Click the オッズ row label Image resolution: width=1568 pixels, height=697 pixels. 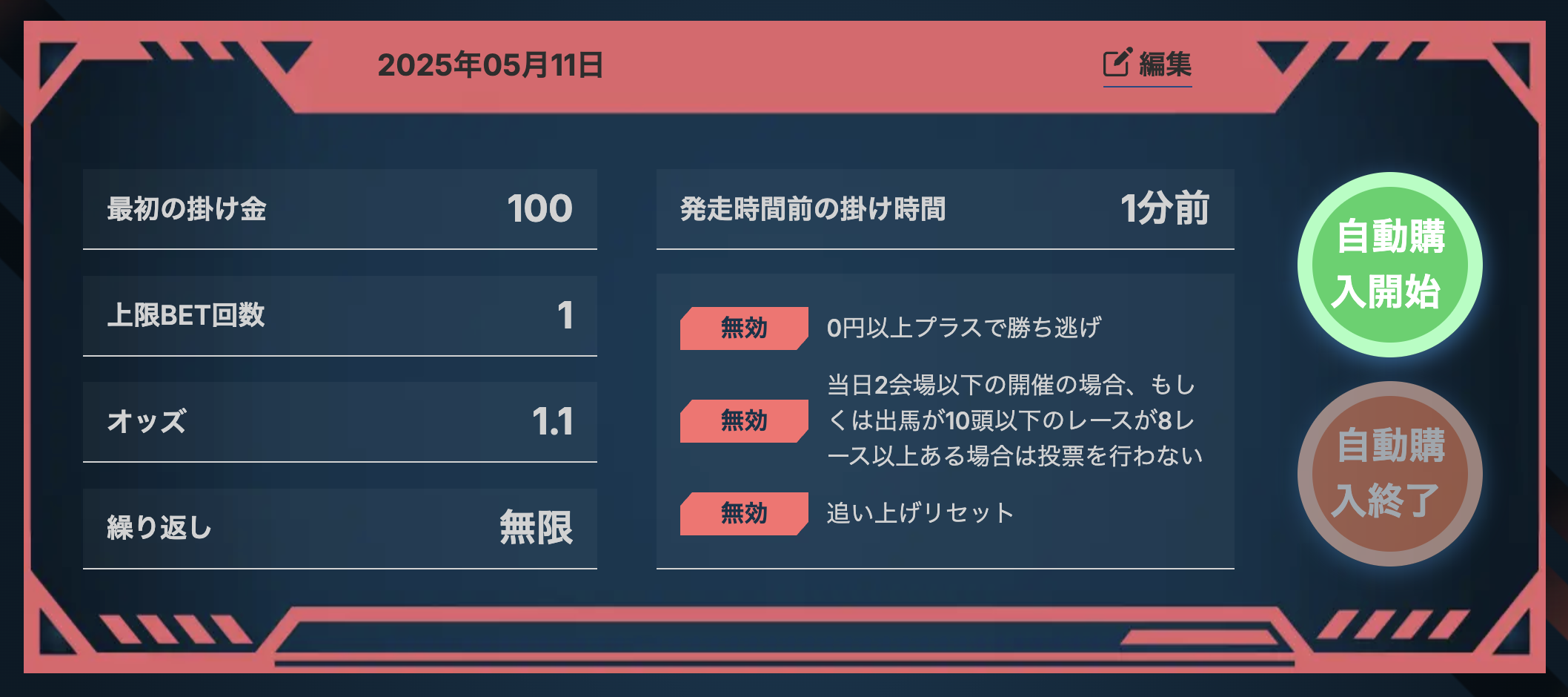[x=146, y=422]
